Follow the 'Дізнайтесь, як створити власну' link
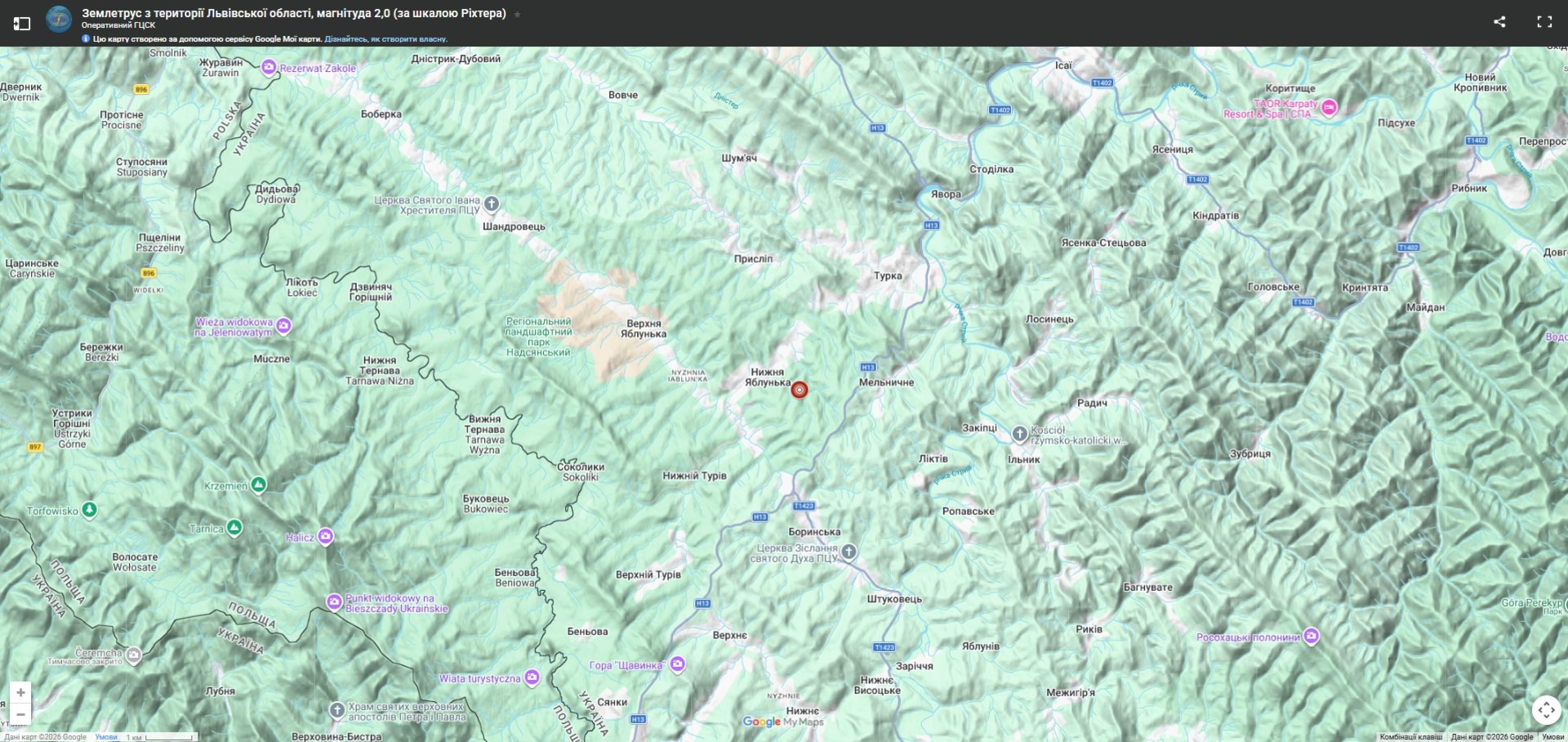Screen dimensions: 1568x742 tap(385, 39)
